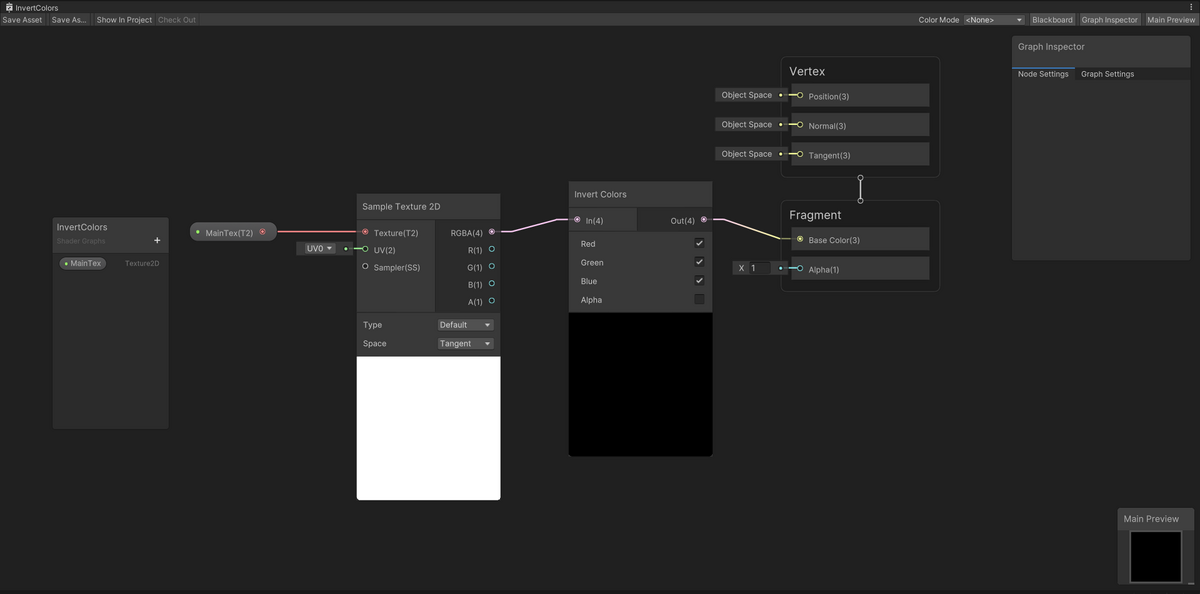
Task: Select the MainTex property in Blackboard
Action: 82,263
